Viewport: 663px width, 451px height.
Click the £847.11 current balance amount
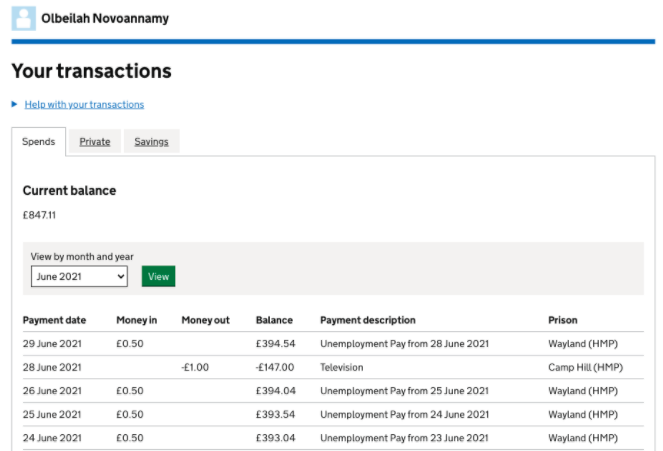(x=41, y=214)
